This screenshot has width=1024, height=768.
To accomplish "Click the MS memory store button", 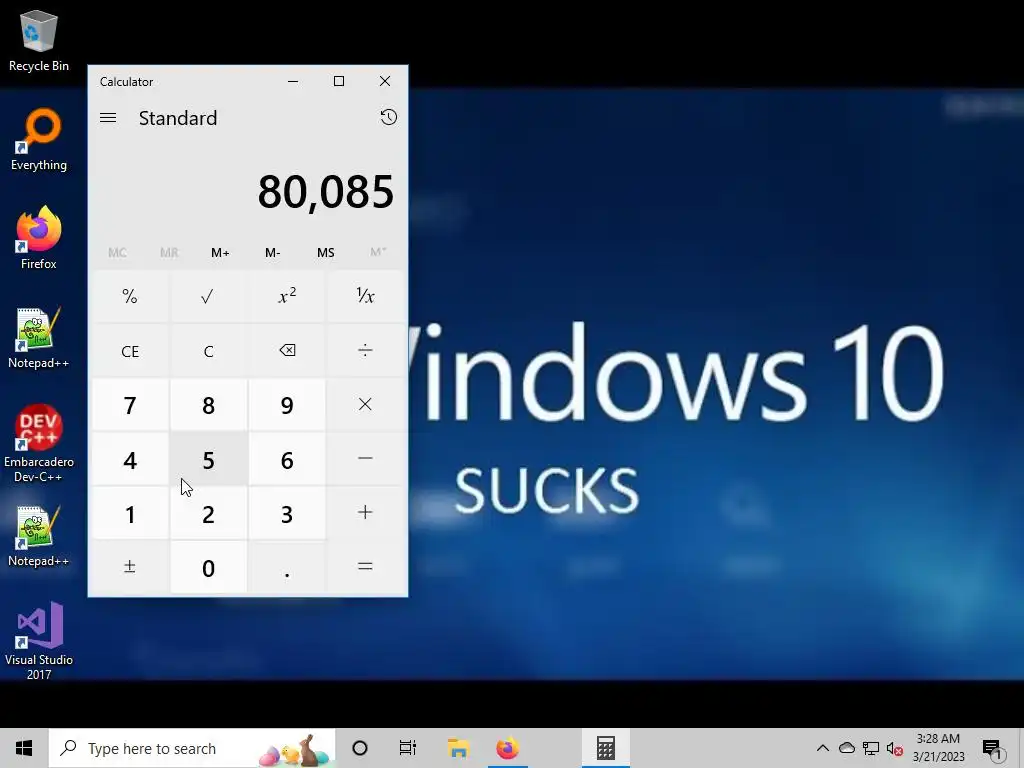I will [x=325, y=253].
